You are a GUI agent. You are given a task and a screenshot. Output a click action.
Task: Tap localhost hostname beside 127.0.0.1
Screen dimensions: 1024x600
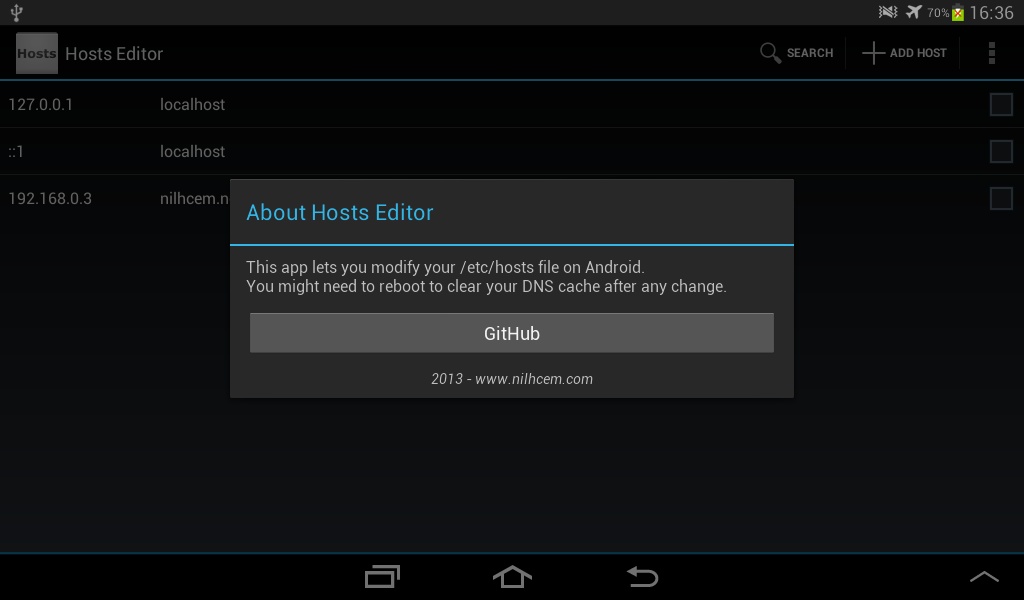[x=192, y=104]
